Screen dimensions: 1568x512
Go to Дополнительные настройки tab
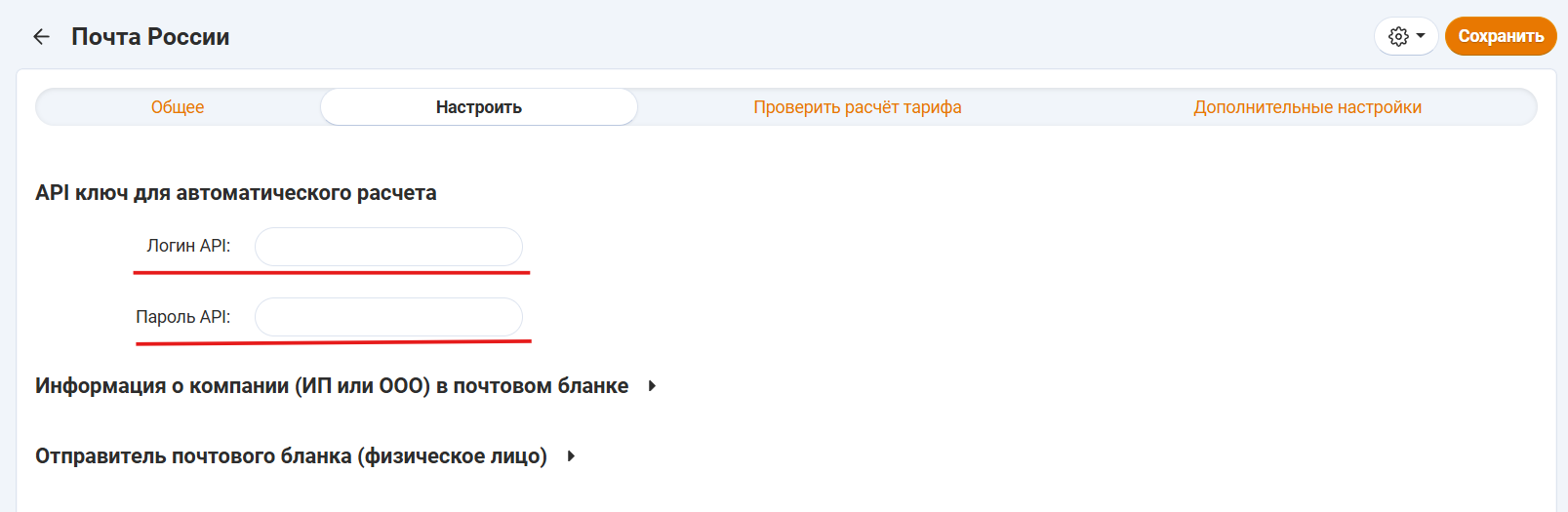[x=1307, y=107]
